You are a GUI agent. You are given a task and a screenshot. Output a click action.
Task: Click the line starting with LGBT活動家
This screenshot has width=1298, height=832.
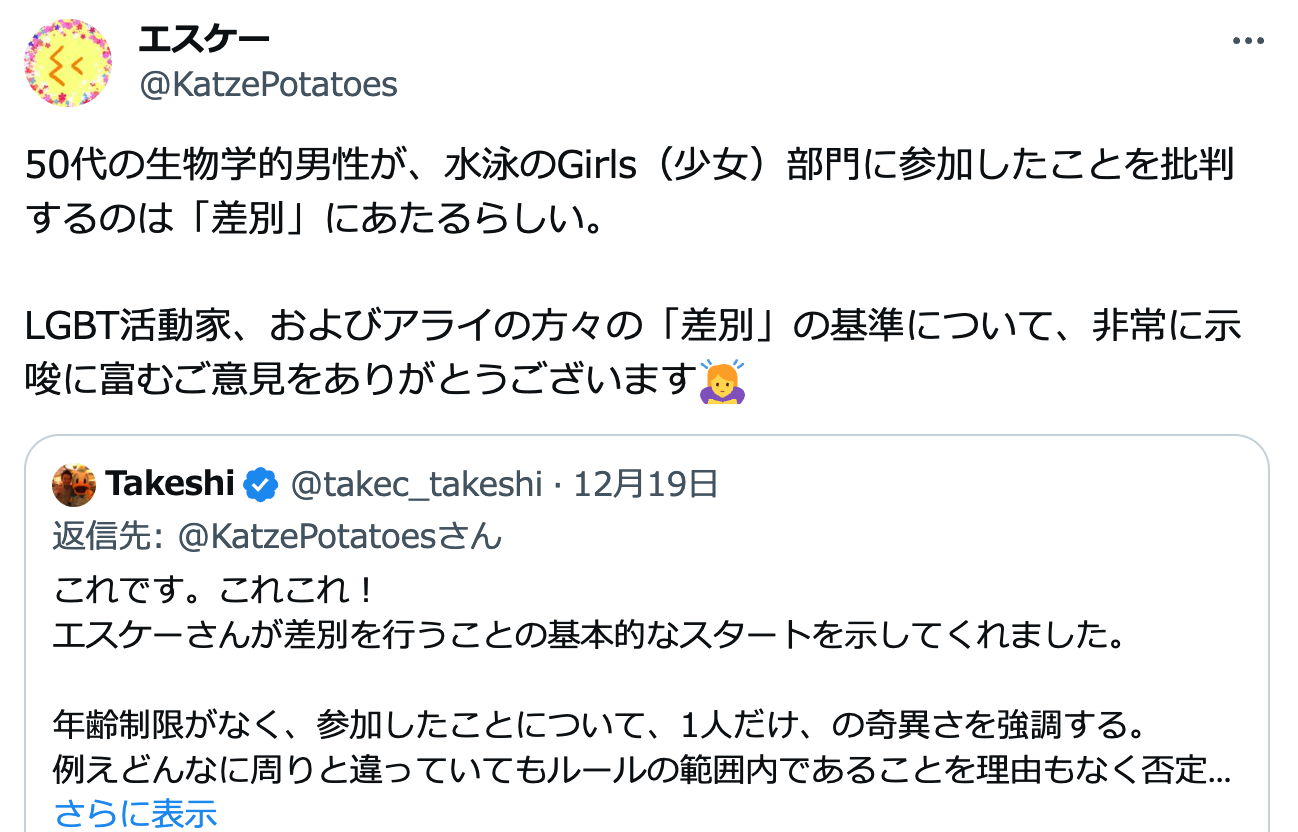coord(633,326)
